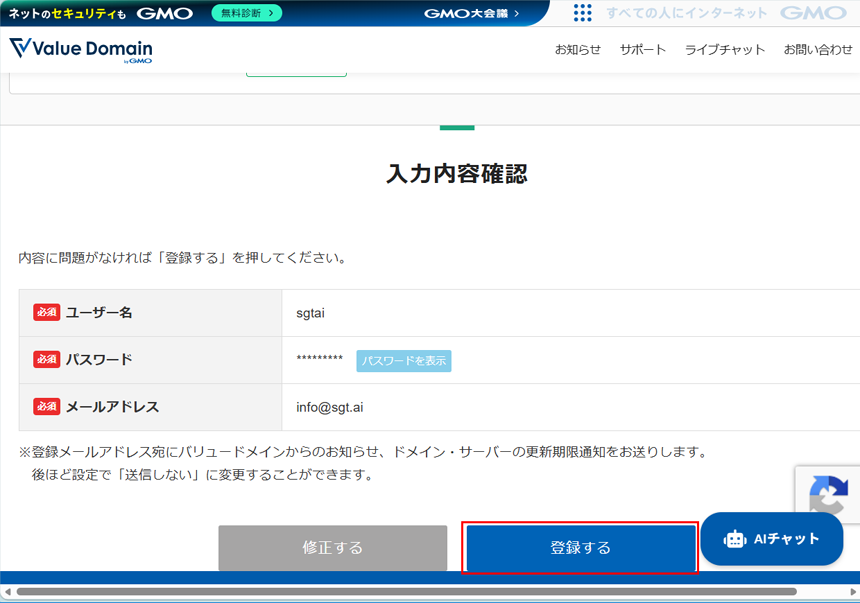Open the お問い合わせ menu item

point(818,49)
